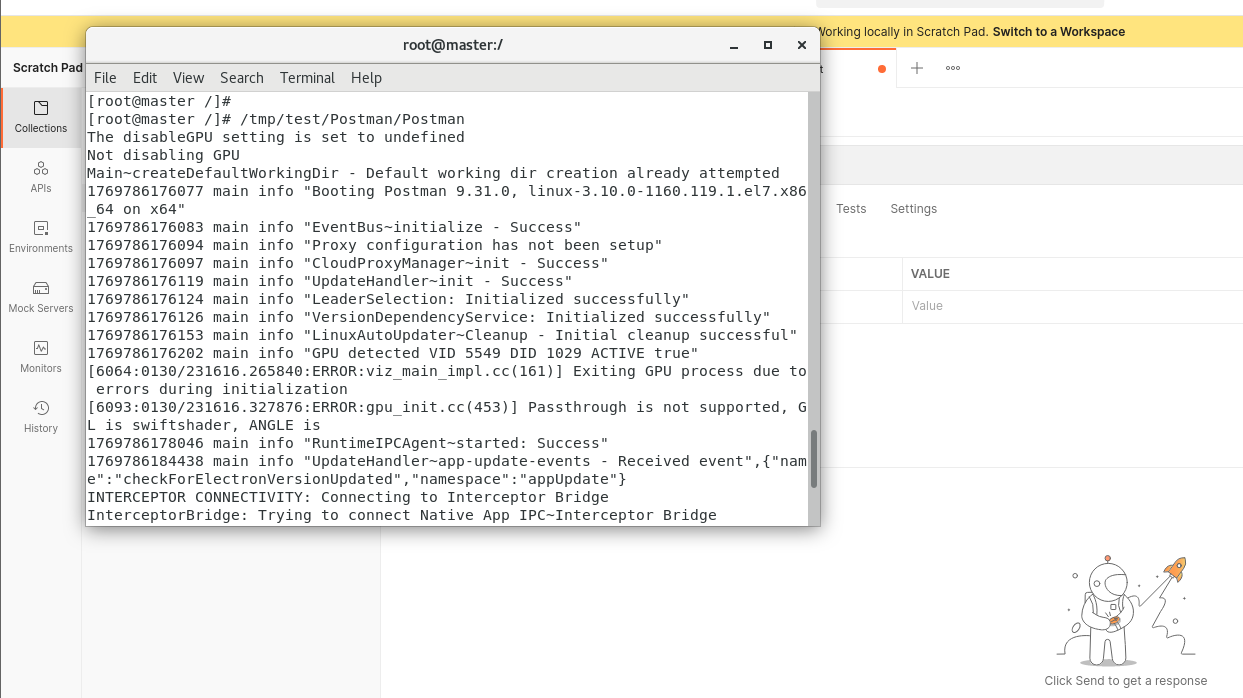1243x698 pixels.
Task: Click the "GPU detected VID 5549" log line
Action: coord(393,353)
